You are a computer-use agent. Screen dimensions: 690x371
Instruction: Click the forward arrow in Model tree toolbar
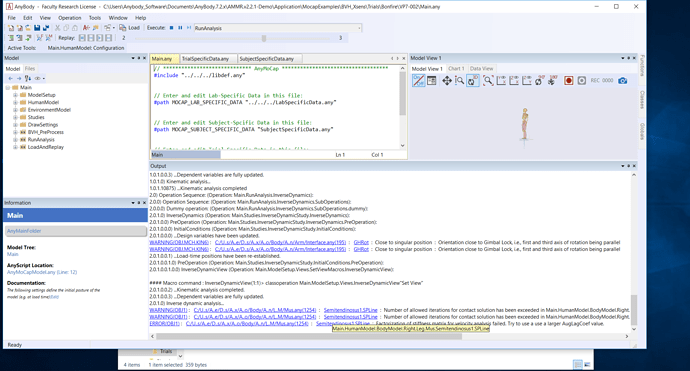pos(19,78)
